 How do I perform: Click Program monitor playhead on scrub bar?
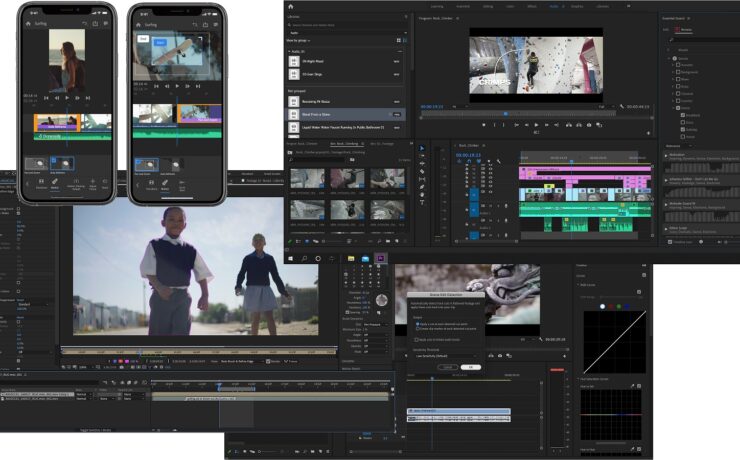click(x=506, y=114)
